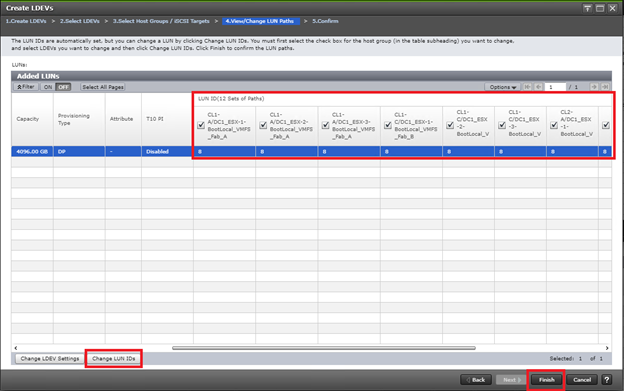This screenshot has width=624, height=391.
Task: Go to next page of table
Action: [593, 87]
